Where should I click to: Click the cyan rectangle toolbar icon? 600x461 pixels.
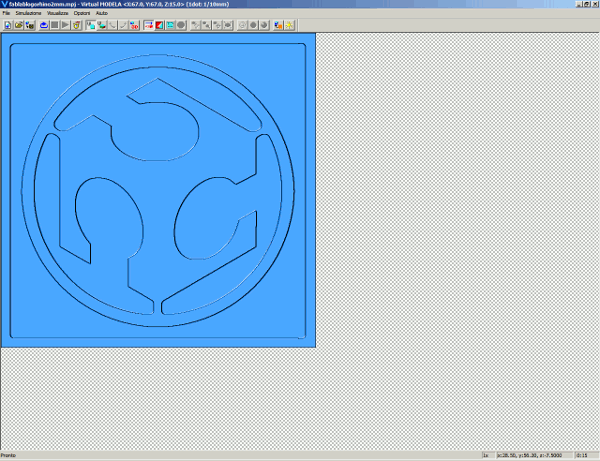(170, 25)
